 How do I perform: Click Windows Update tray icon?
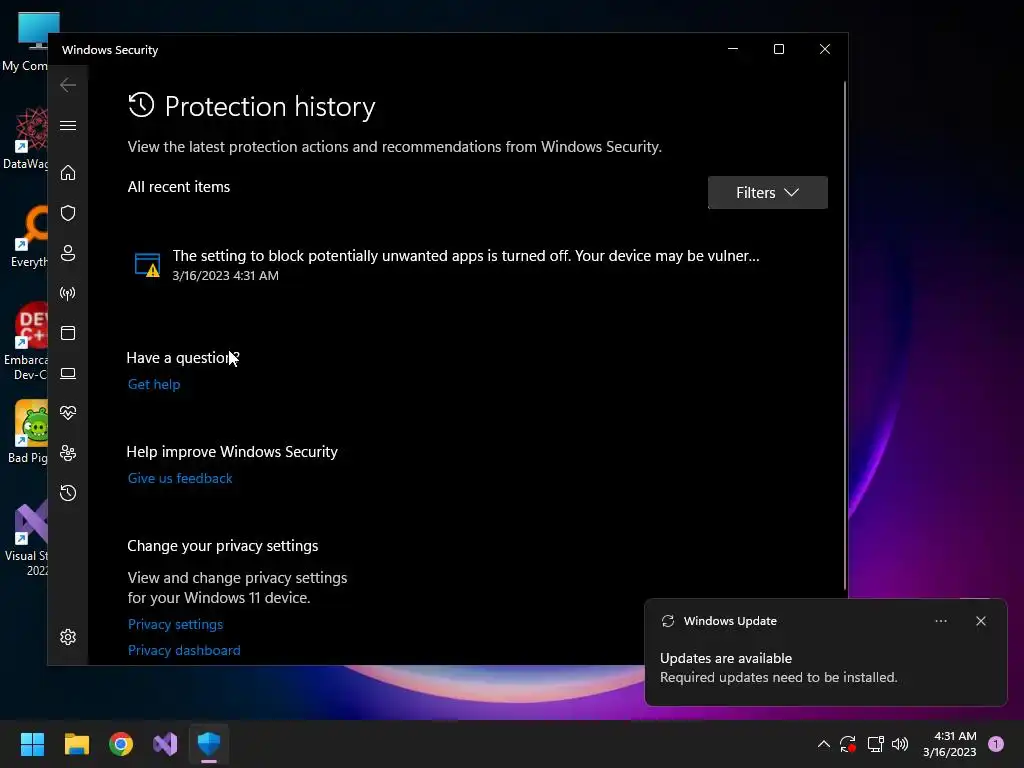click(x=848, y=744)
